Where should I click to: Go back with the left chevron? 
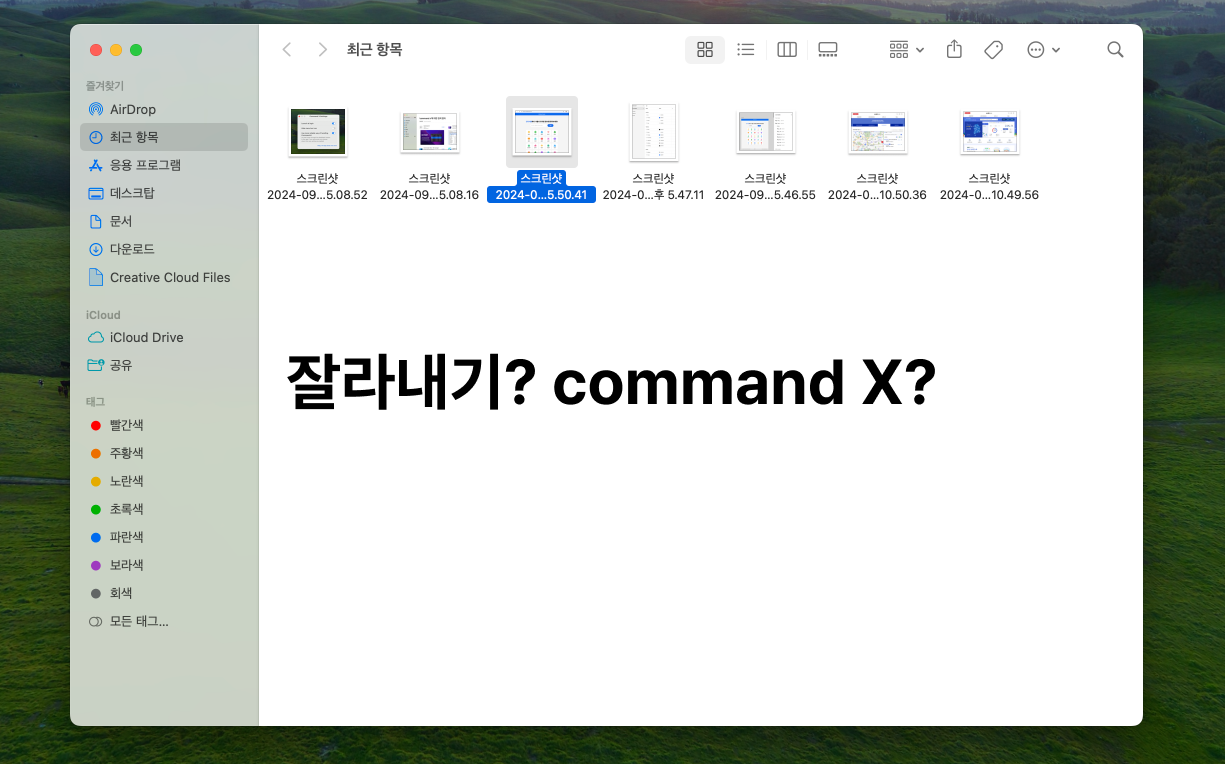coord(287,49)
